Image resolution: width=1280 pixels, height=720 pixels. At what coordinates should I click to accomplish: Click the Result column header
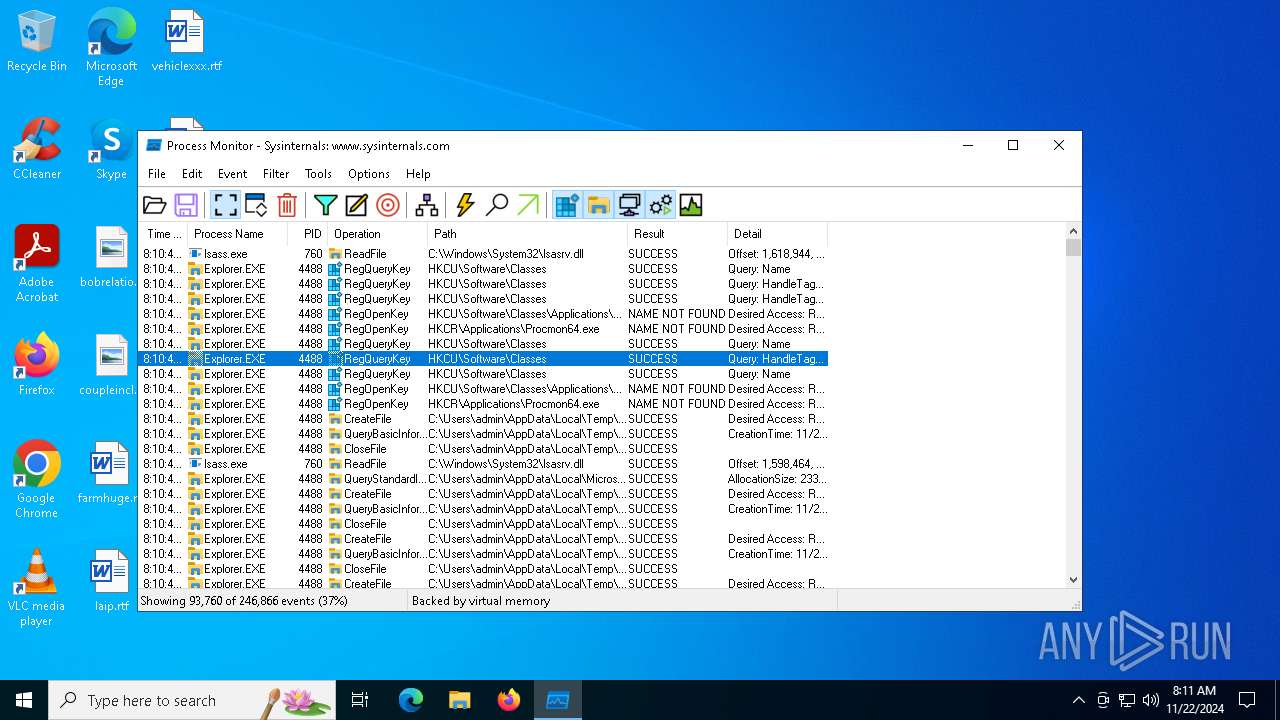(x=677, y=234)
